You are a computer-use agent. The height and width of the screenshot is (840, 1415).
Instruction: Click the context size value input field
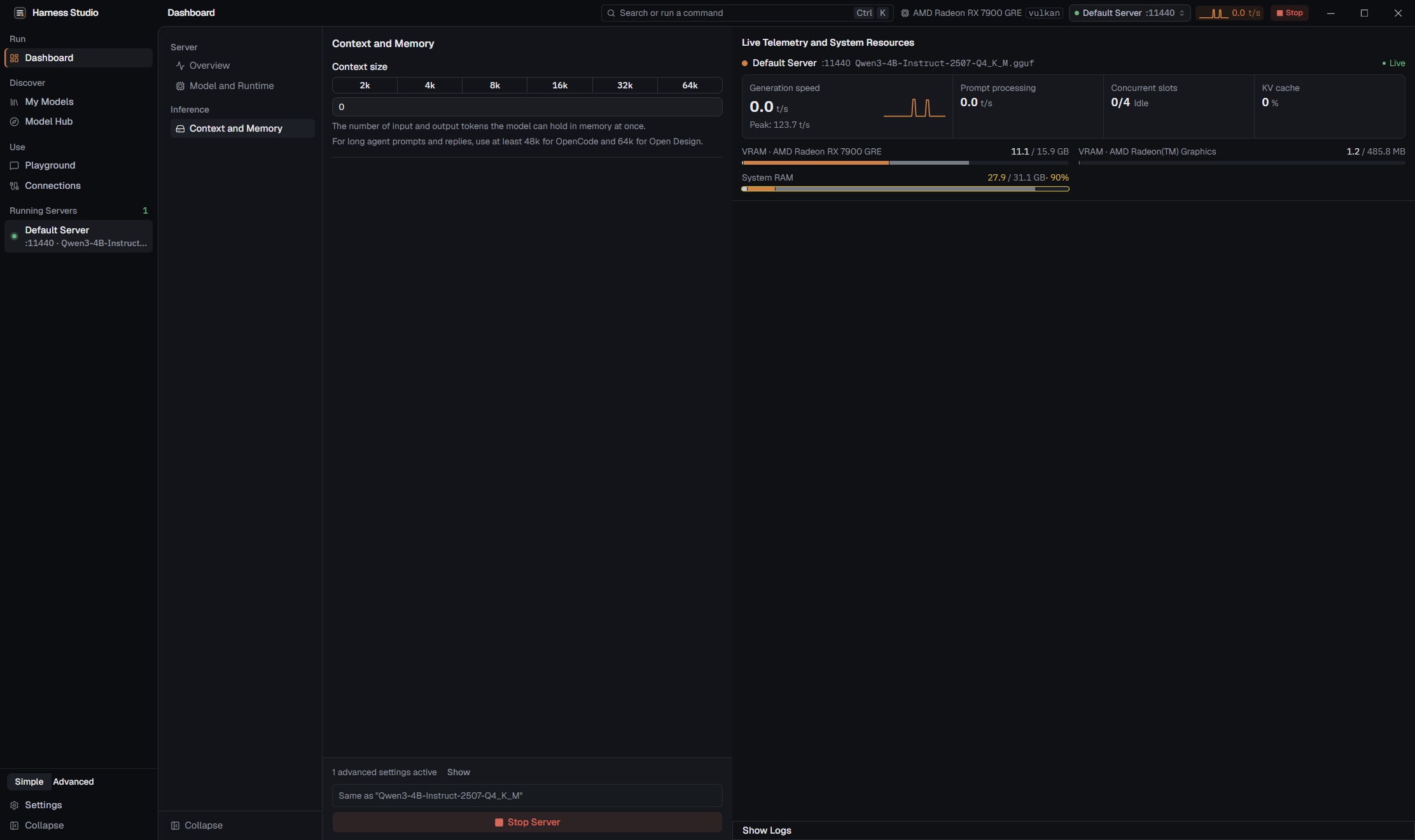click(x=527, y=107)
